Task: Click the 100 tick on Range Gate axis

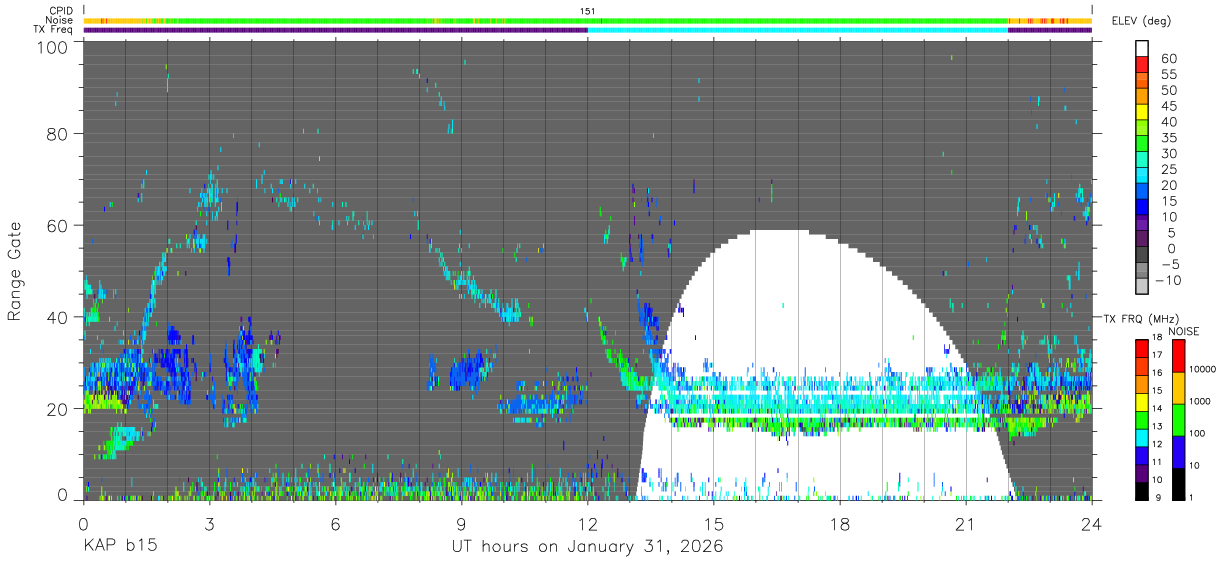Action: [x=54, y=46]
